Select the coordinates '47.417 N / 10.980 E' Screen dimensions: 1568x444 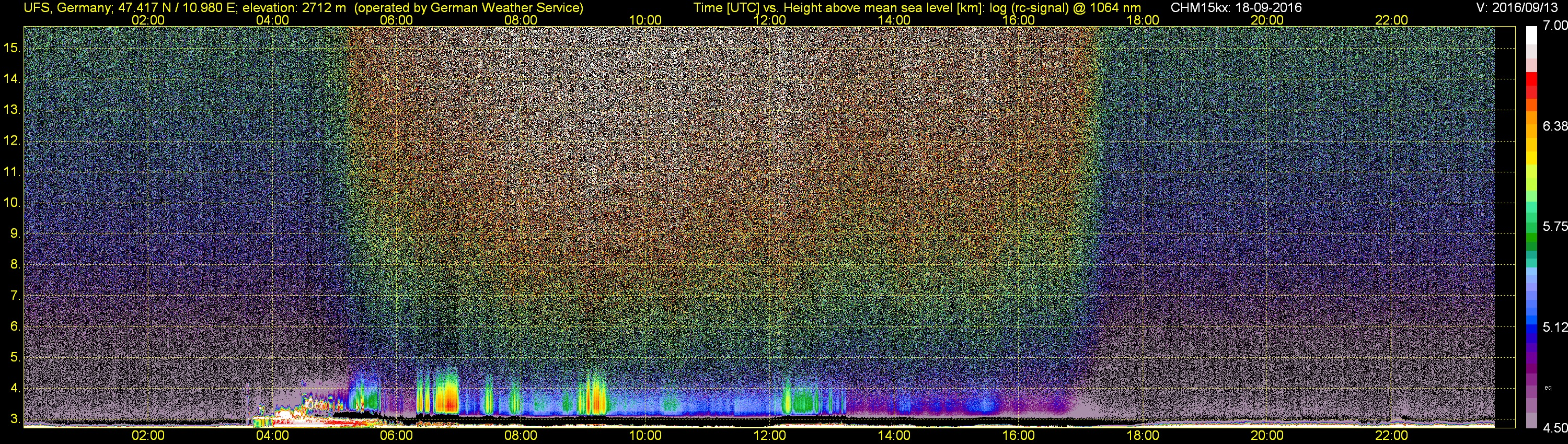pos(177,8)
